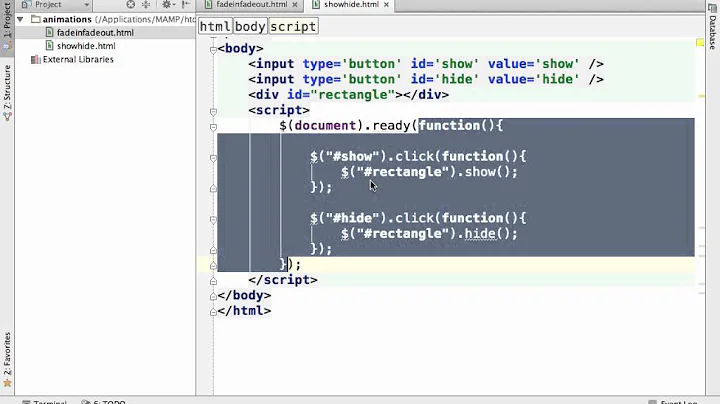Click the opening <body> tag in code
The height and width of the screenshot is (404, 720).
pos(241,48)
